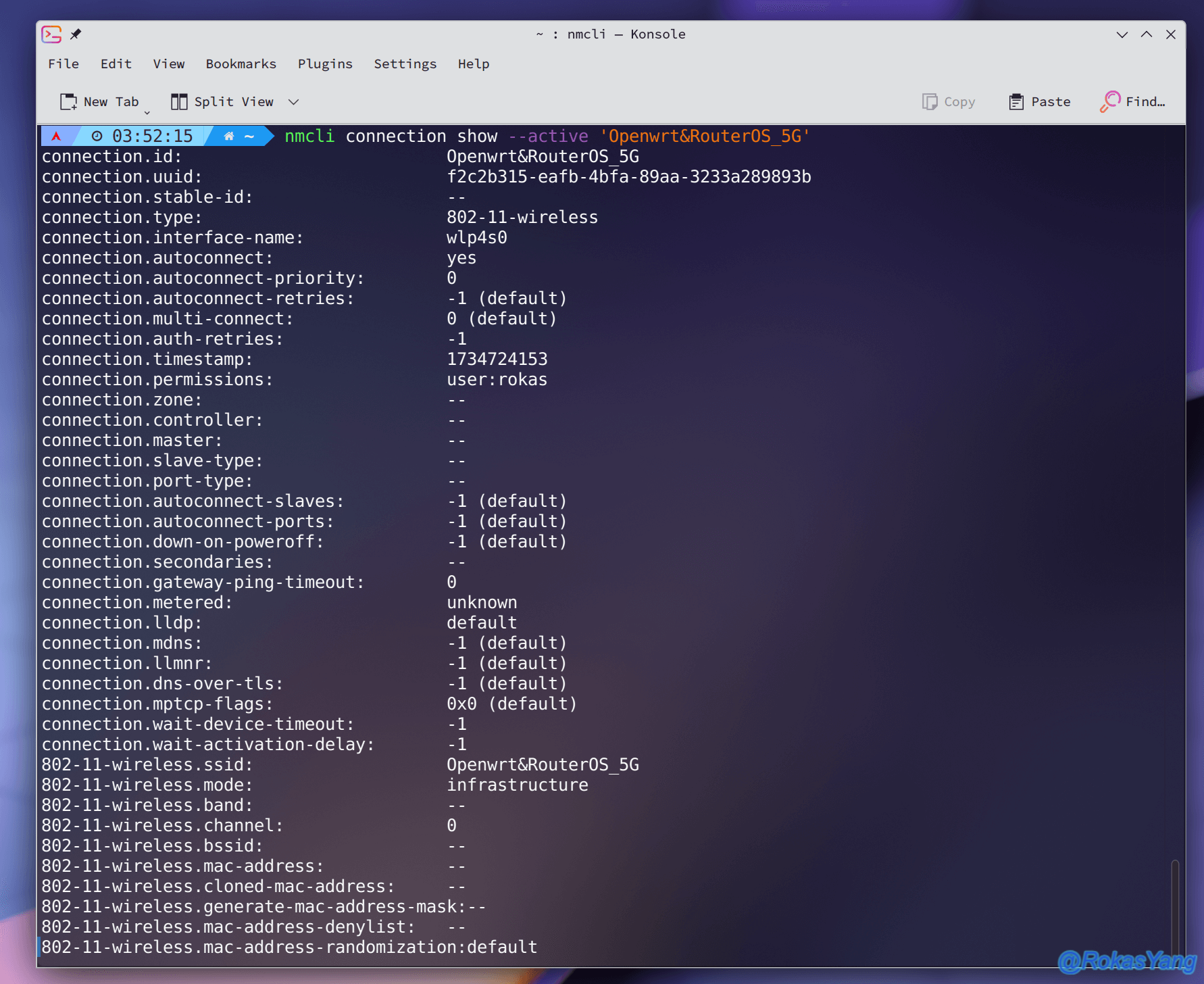Click the Arch logo in the prompt
The width and height of the screenshot is (1204, 984).
pos(57,136)
